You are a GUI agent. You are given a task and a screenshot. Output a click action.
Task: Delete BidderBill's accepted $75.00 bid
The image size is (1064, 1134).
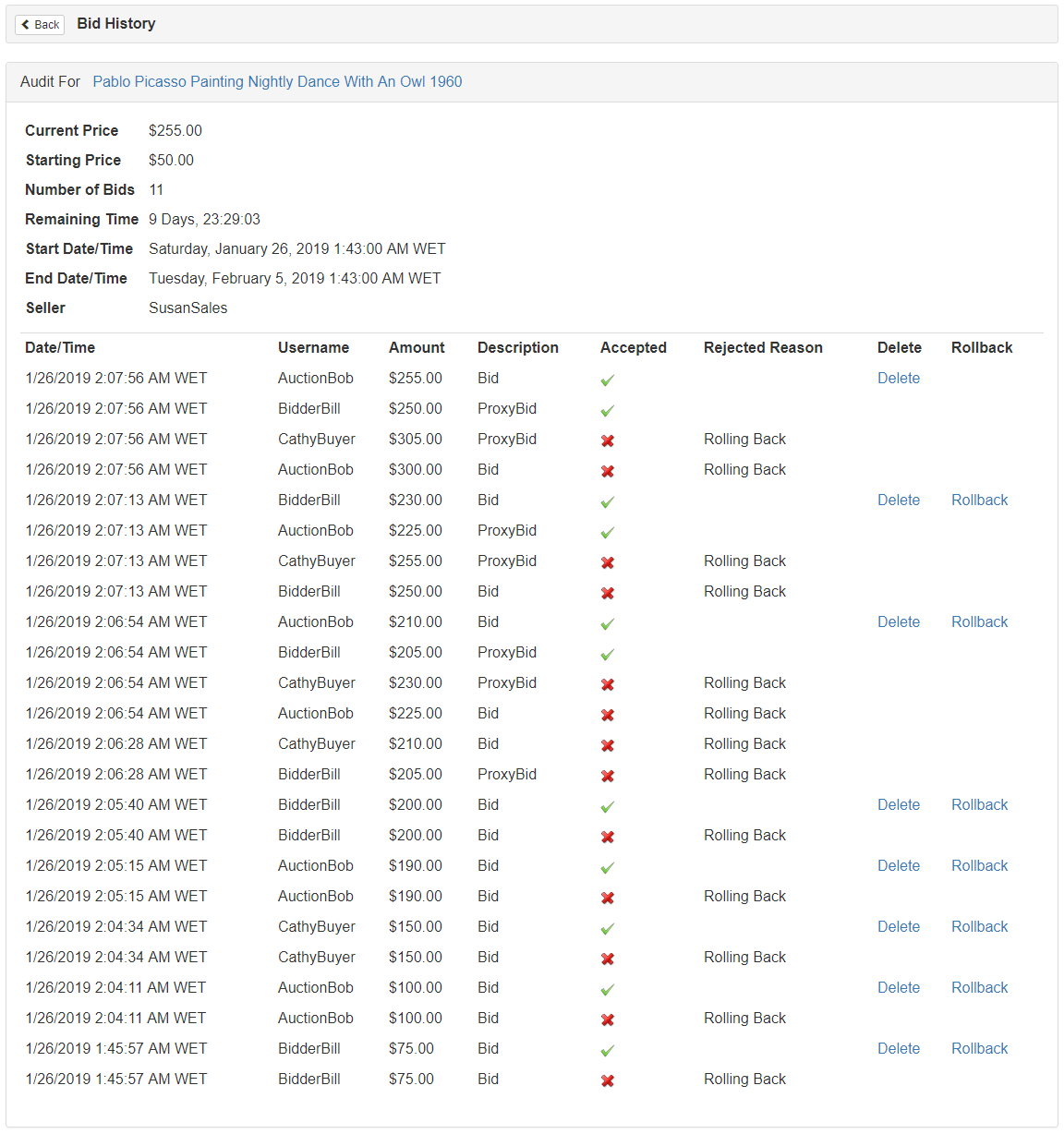click(899, 1048)
